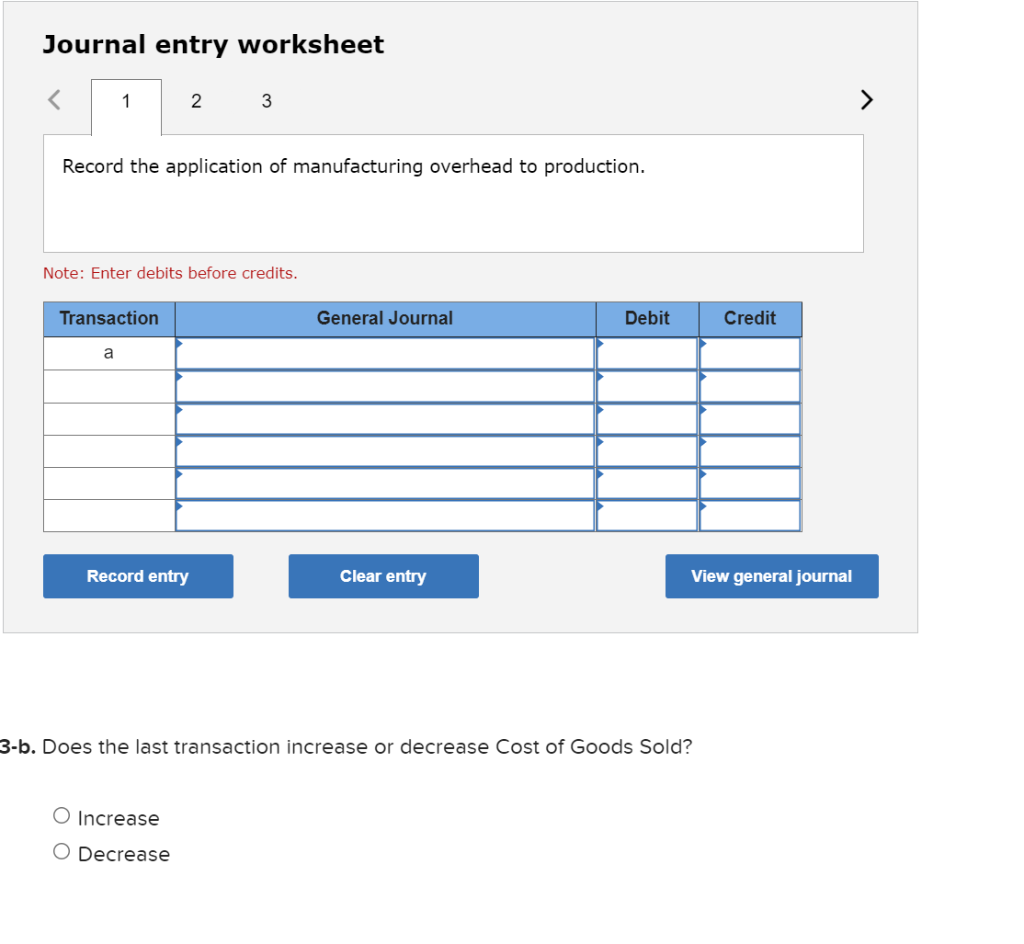This screenshot has height=944, width=1024.
Task: Click the Record entry button
Action: tap(138, 576)
